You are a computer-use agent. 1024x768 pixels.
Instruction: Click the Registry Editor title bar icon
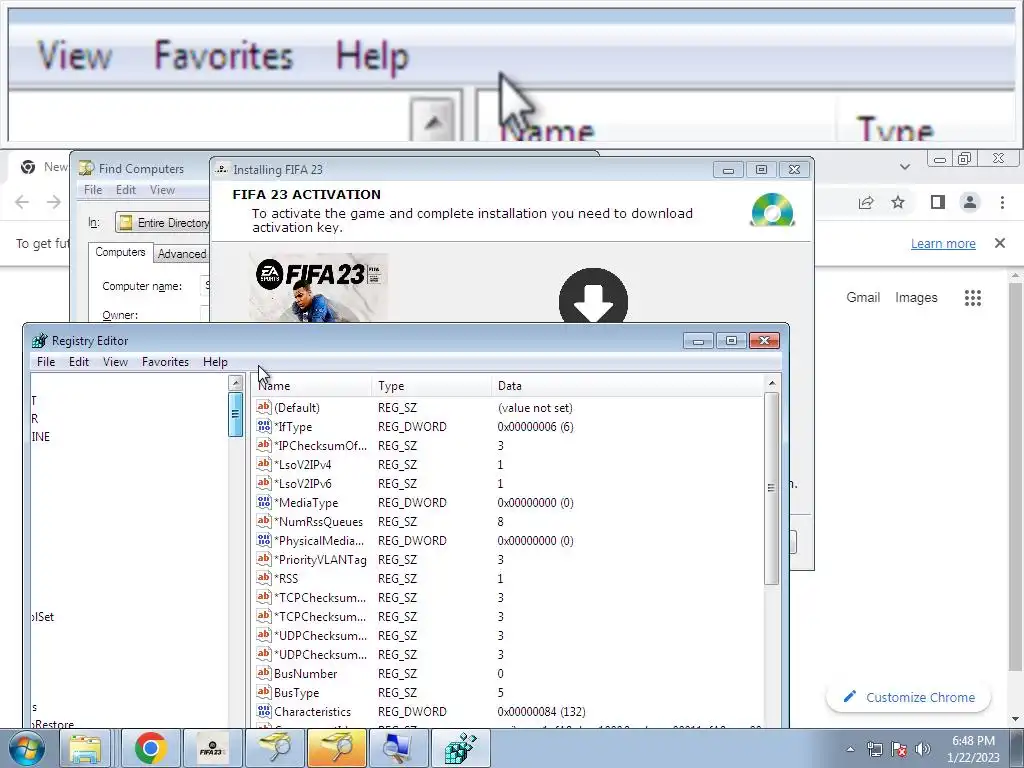pos(40,340)
